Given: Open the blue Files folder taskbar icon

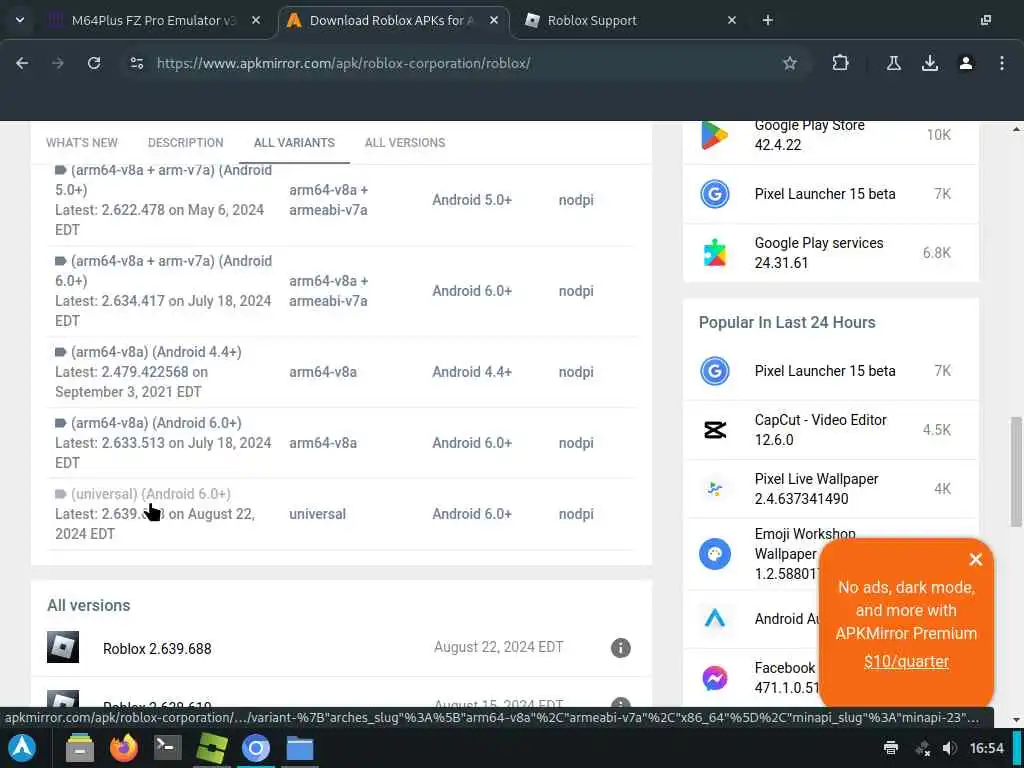Looking at the screenshot, I should coord(300,748).
